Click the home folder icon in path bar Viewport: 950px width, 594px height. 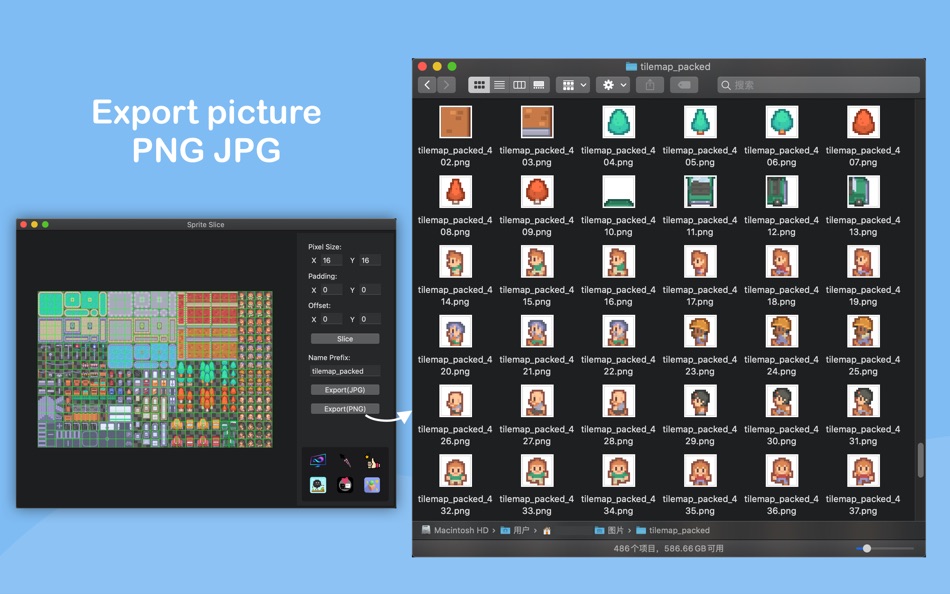pos(547,530)
